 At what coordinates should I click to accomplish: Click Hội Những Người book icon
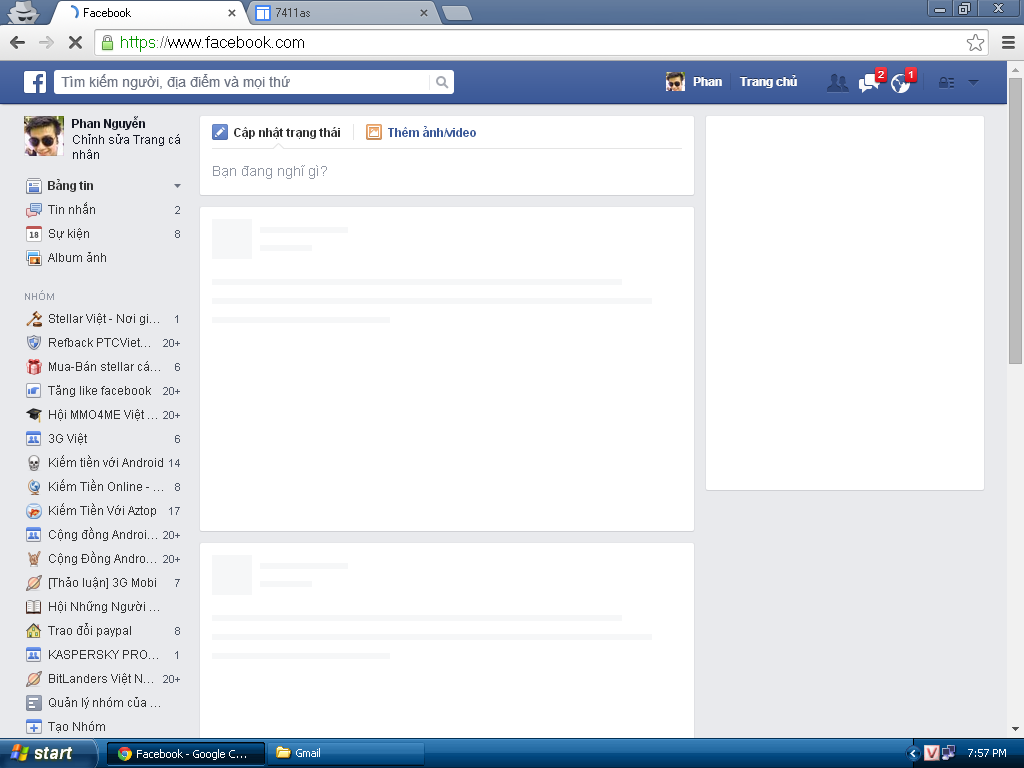34,607
